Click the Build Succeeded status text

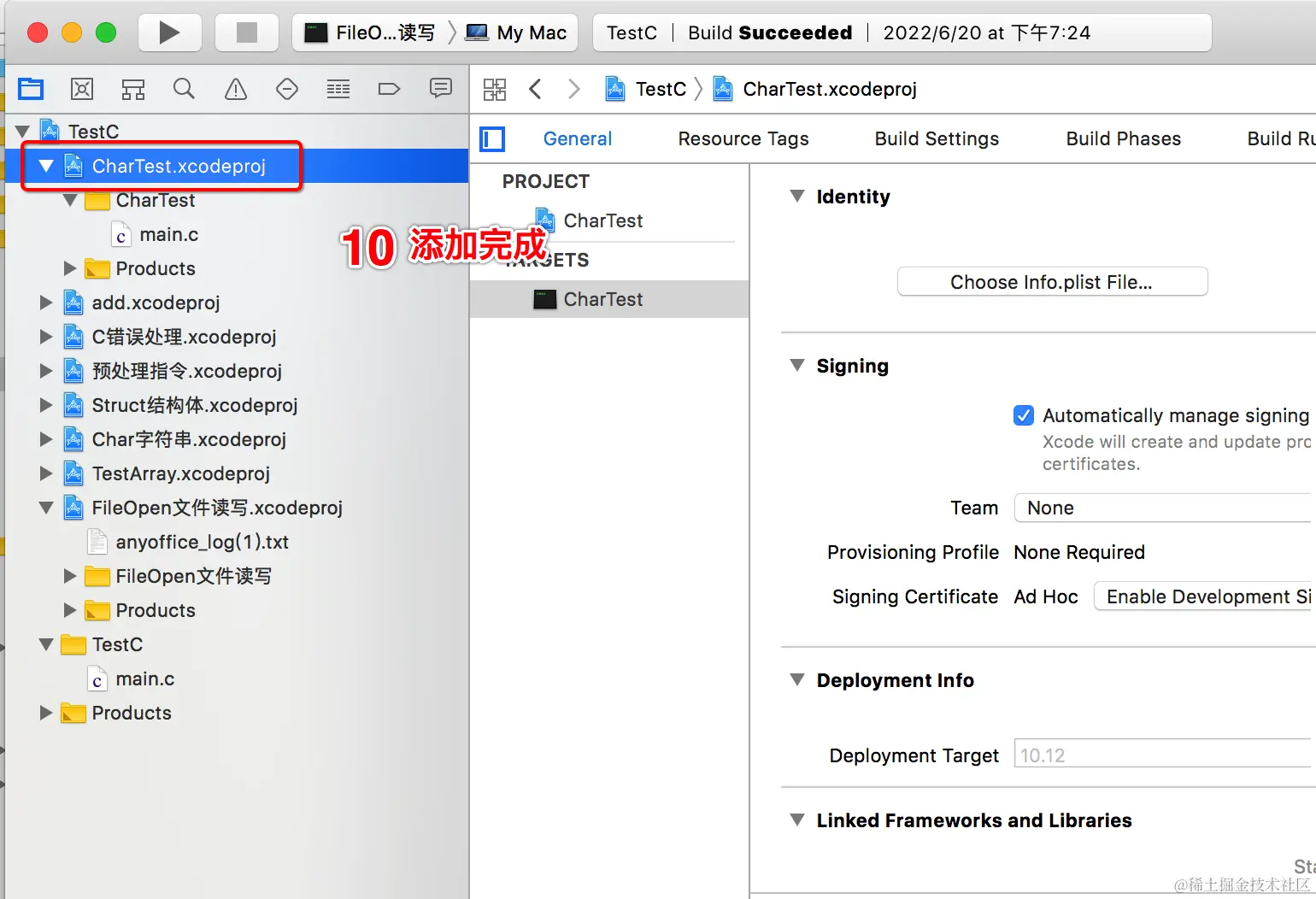[x=770, y=32]
